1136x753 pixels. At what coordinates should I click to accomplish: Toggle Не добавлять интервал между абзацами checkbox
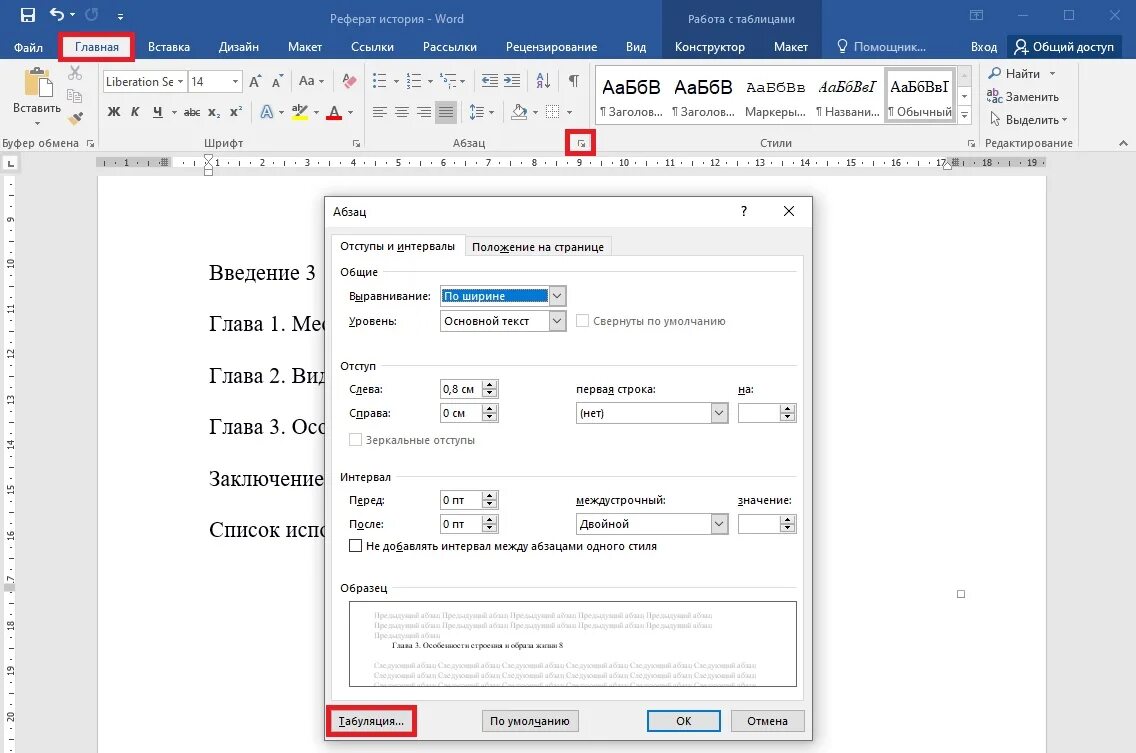[355, 546]
